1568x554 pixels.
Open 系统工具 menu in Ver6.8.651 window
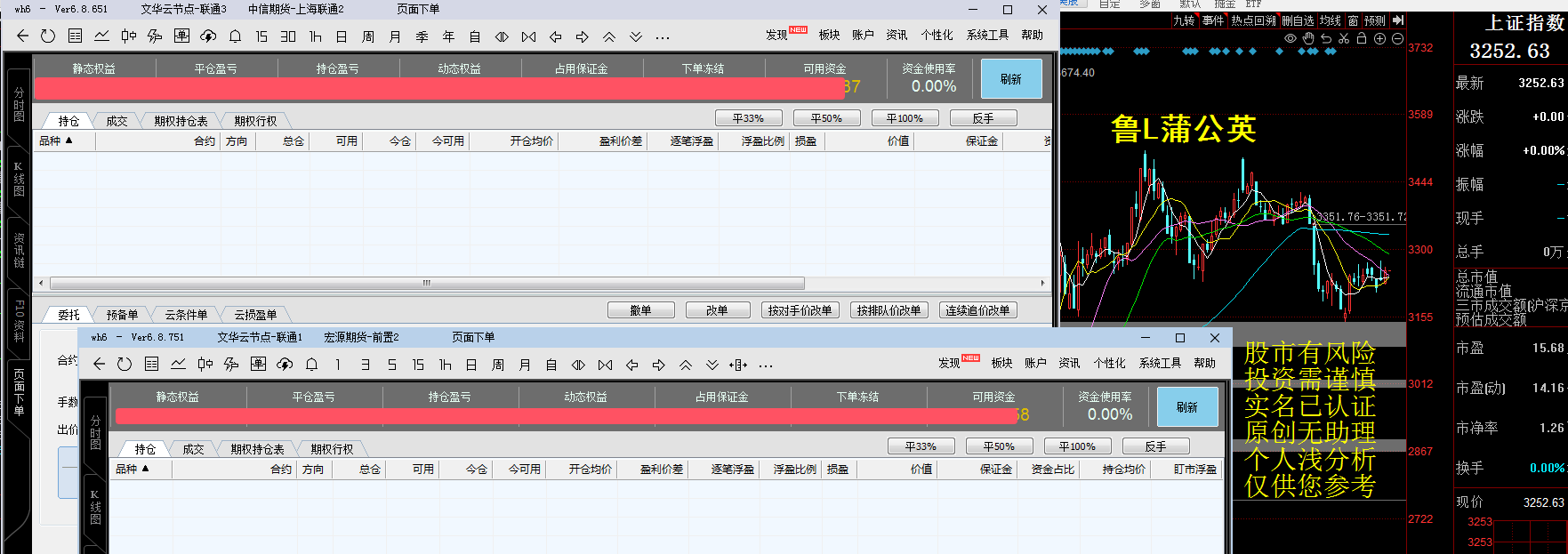987,35
